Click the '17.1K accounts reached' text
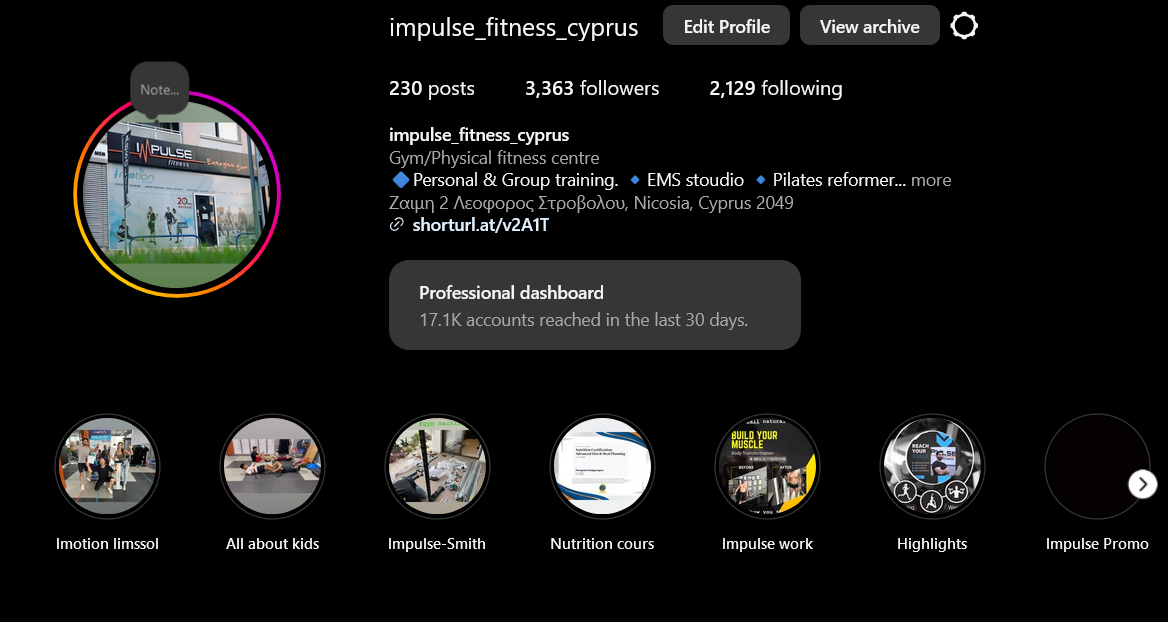1168x622 pixels. 583,320
